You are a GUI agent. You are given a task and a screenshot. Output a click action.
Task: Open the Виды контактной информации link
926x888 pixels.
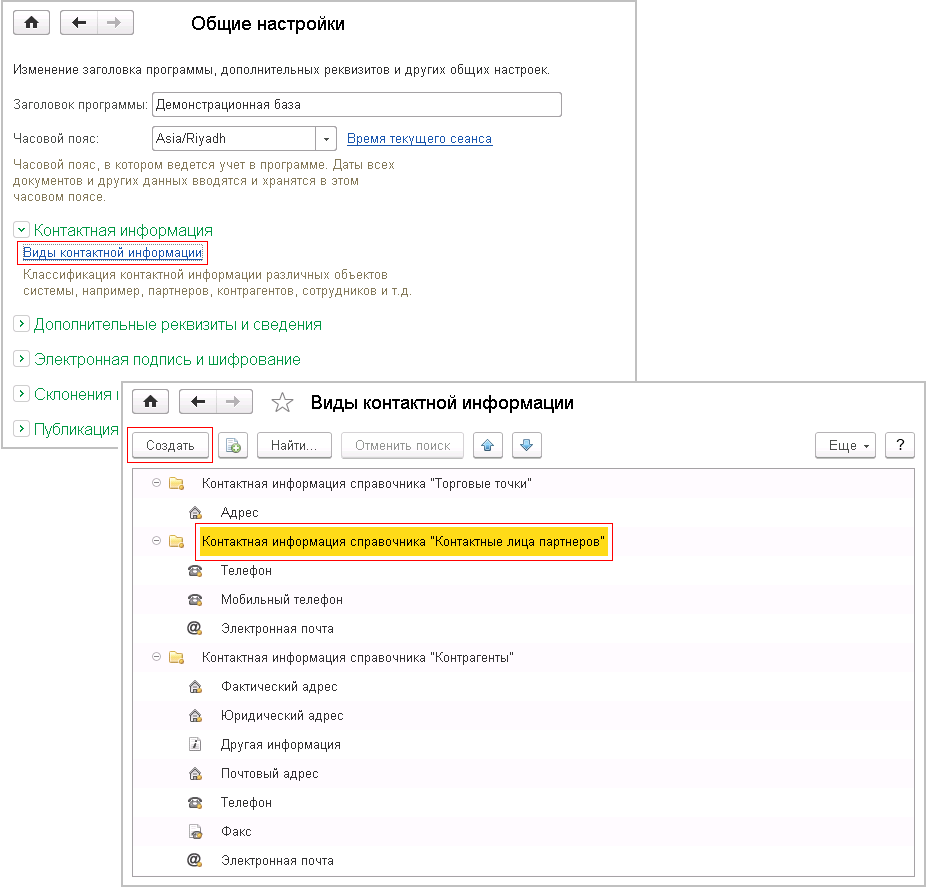tap(112, 252)
